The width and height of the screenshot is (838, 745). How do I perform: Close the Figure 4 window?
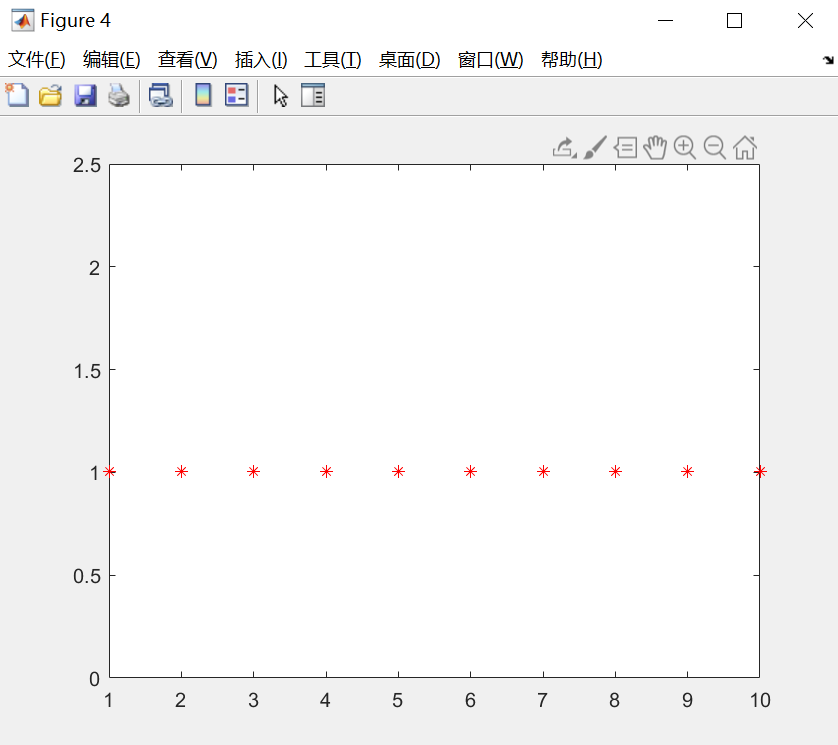pos(805,21)
